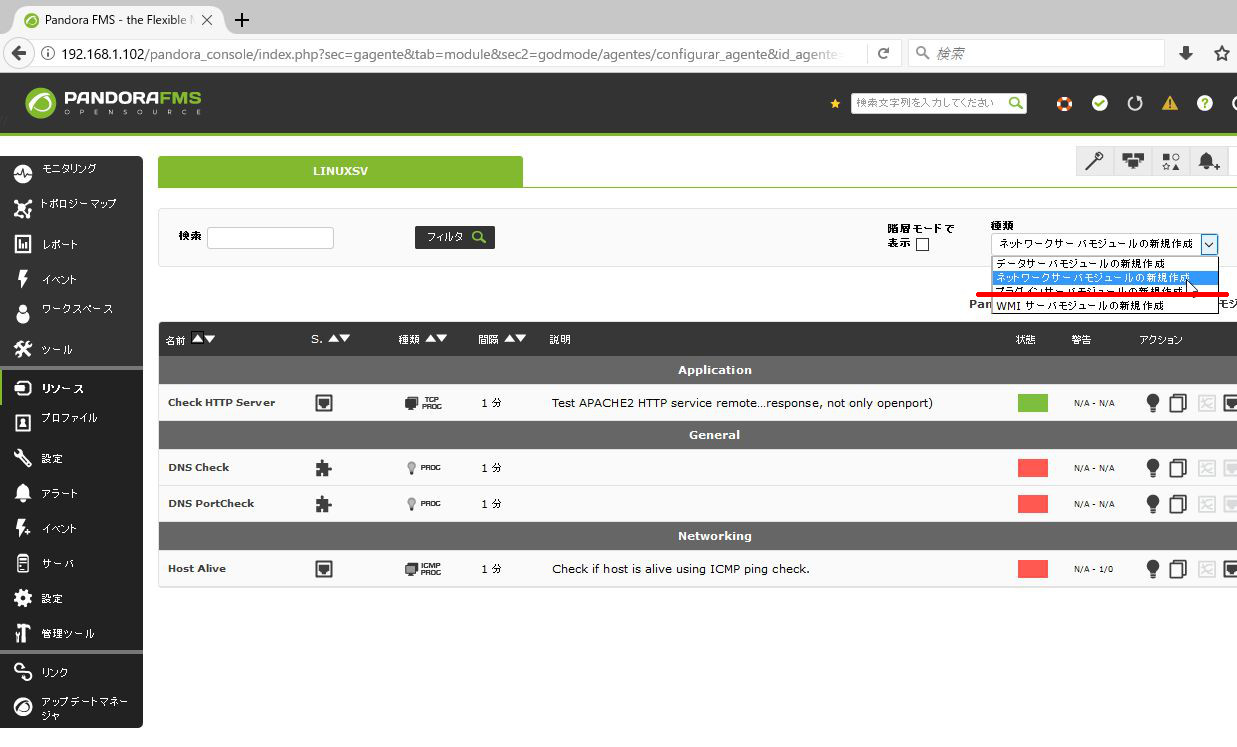Click the yellow favorites star in header

(x=835, y=104)
